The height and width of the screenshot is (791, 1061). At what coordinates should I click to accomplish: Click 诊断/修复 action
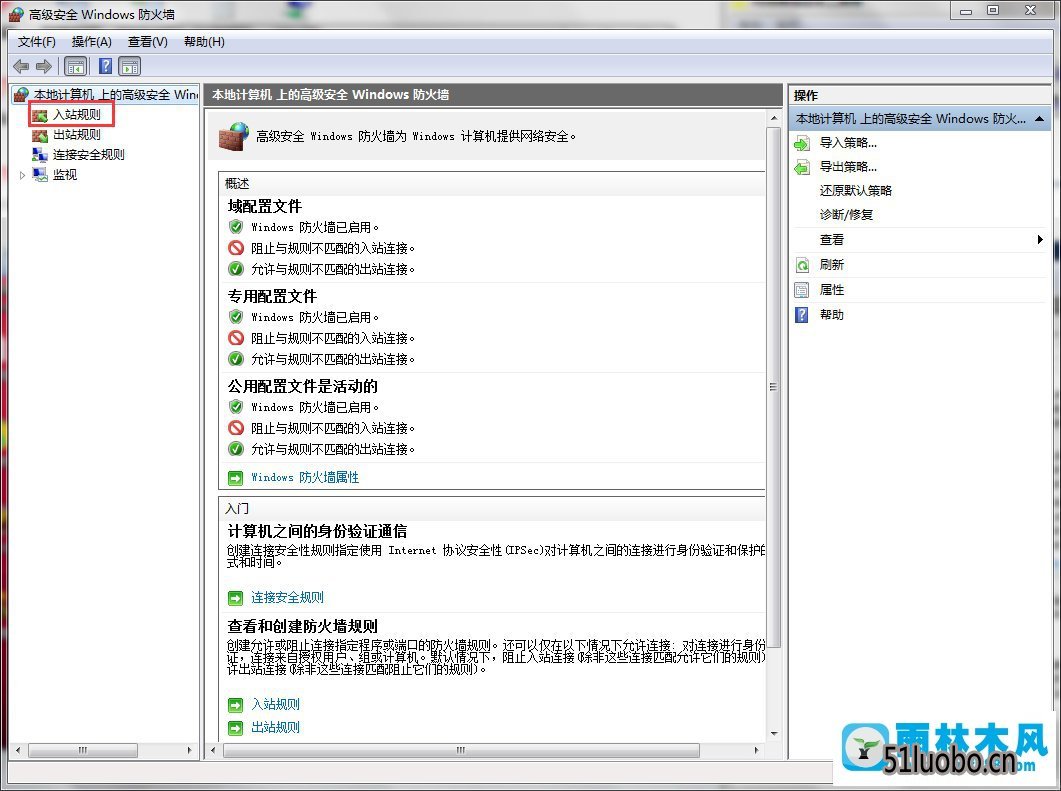pos(846,214)
